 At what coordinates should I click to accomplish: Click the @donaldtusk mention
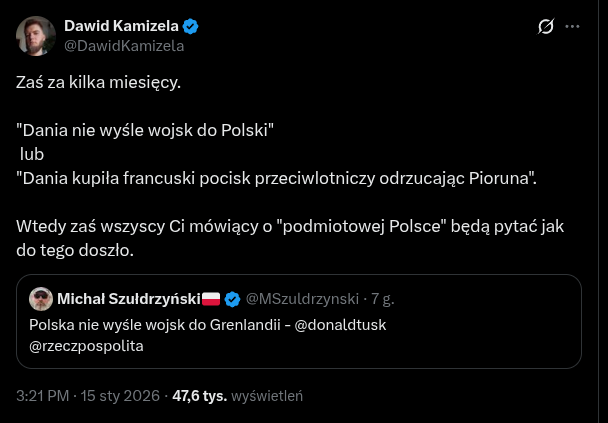[x=343, y=325]
